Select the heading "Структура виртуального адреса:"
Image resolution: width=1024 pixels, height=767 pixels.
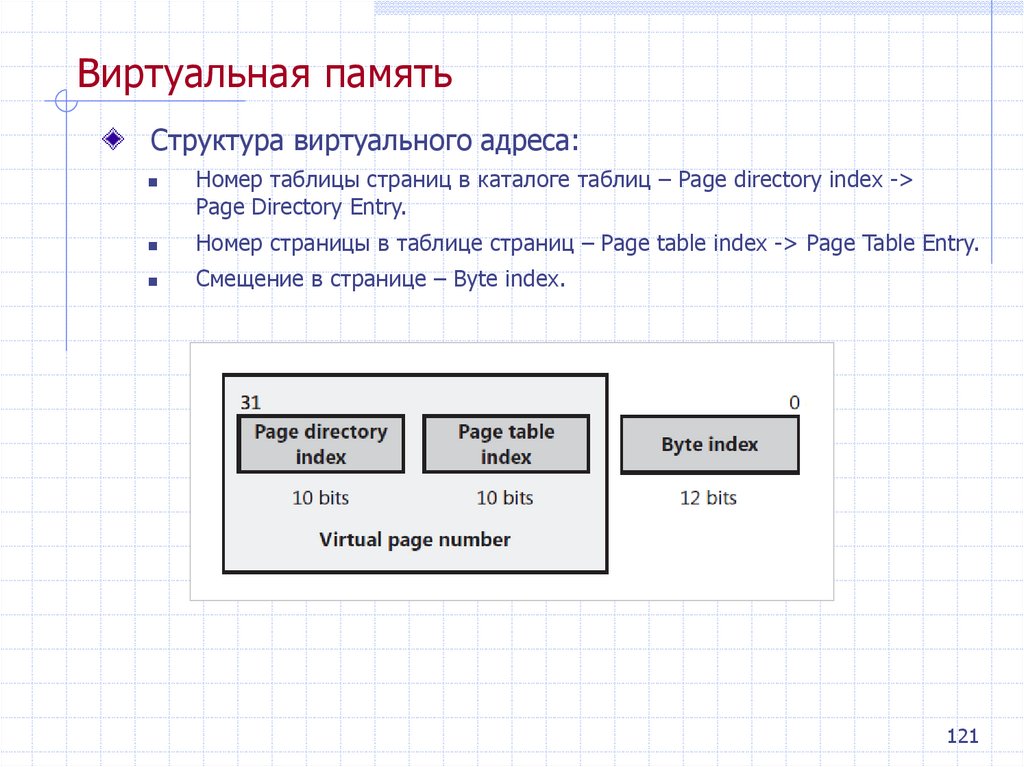364,141
